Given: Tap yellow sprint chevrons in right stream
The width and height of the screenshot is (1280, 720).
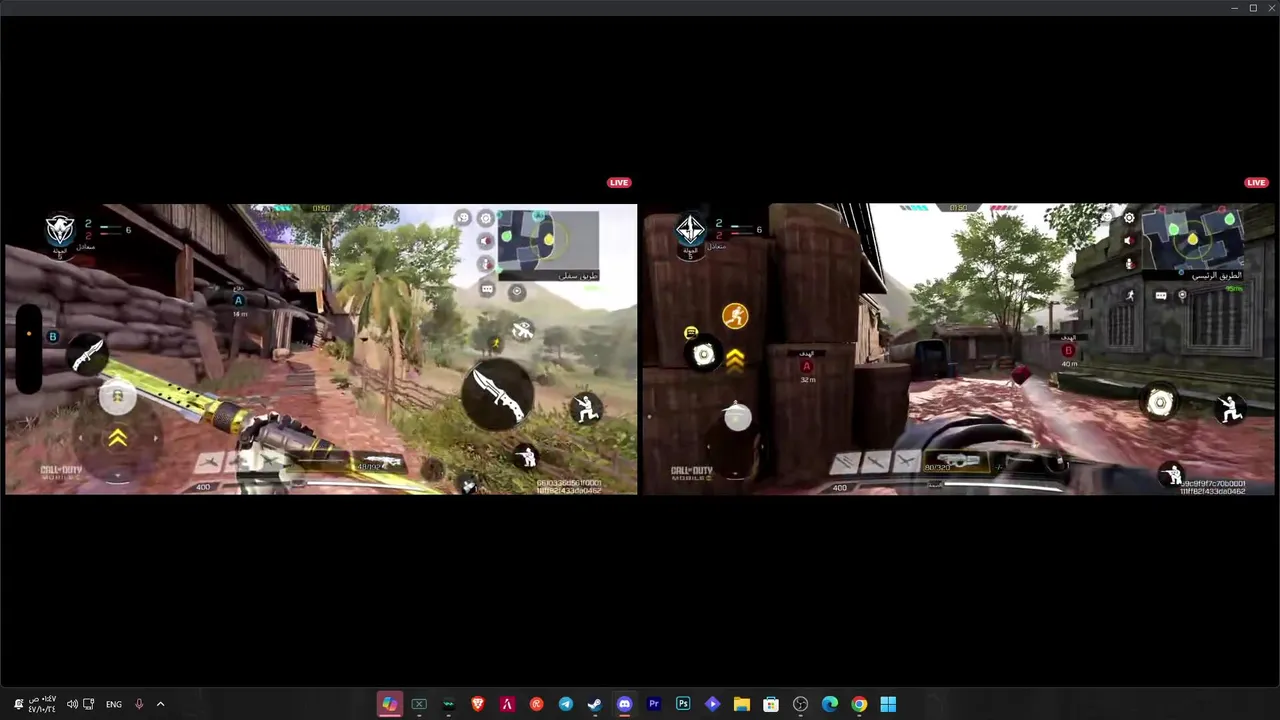Looking at the screenshot, I should (x=735, y=360).
